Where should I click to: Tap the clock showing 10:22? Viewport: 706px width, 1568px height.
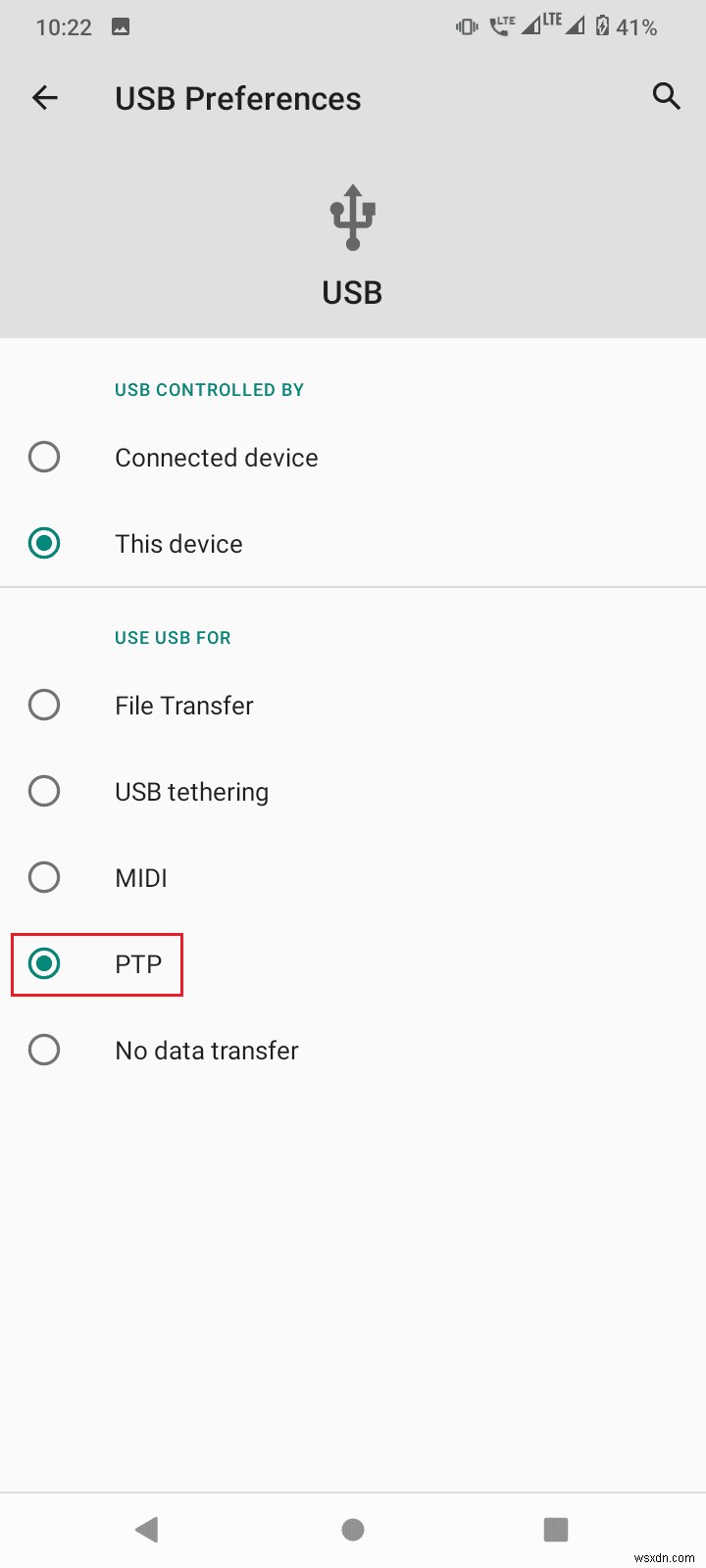point(65,26)
